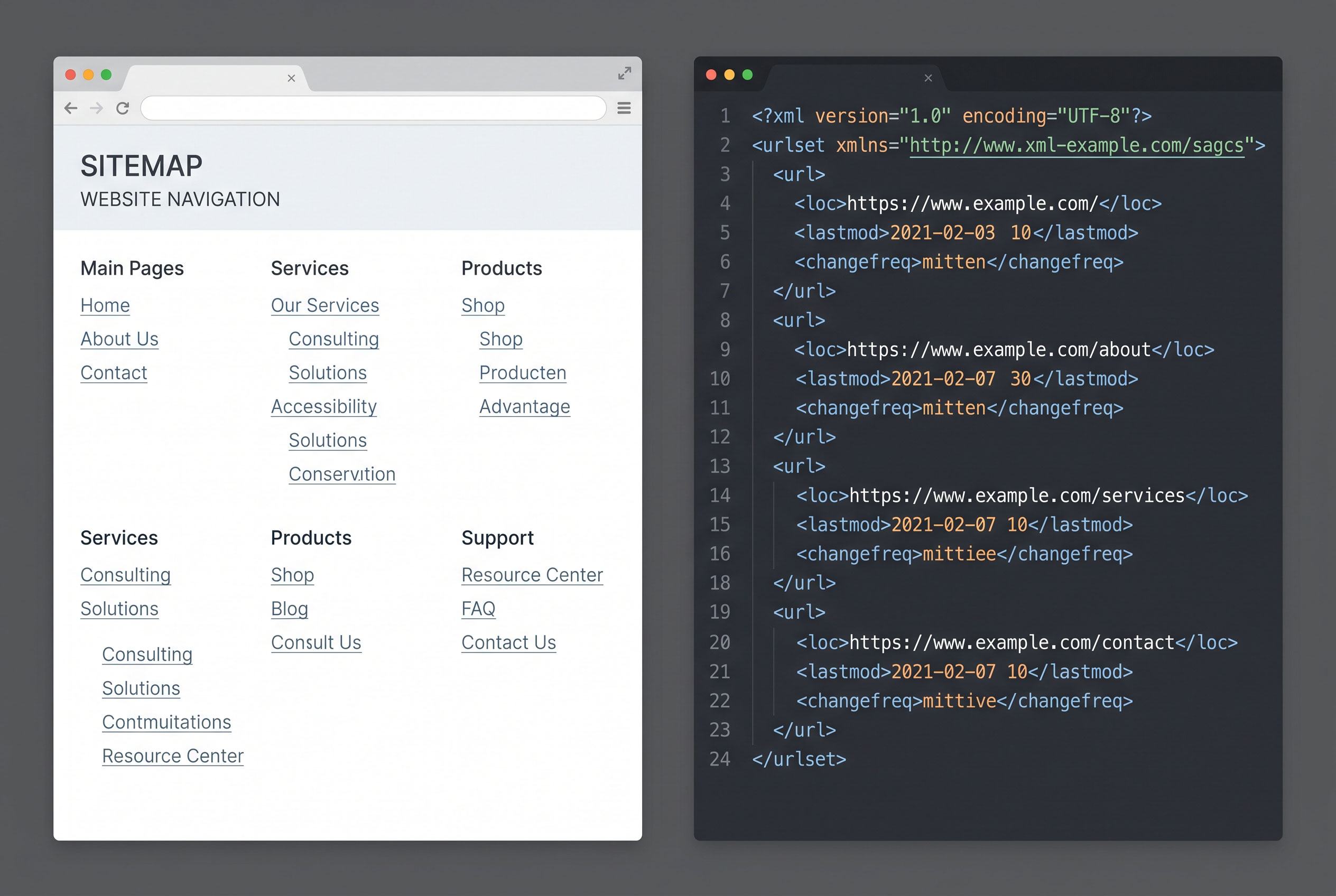Screen dimensions: 1336x896
Task: Reload the page in the browser
Action: point(122,108)
